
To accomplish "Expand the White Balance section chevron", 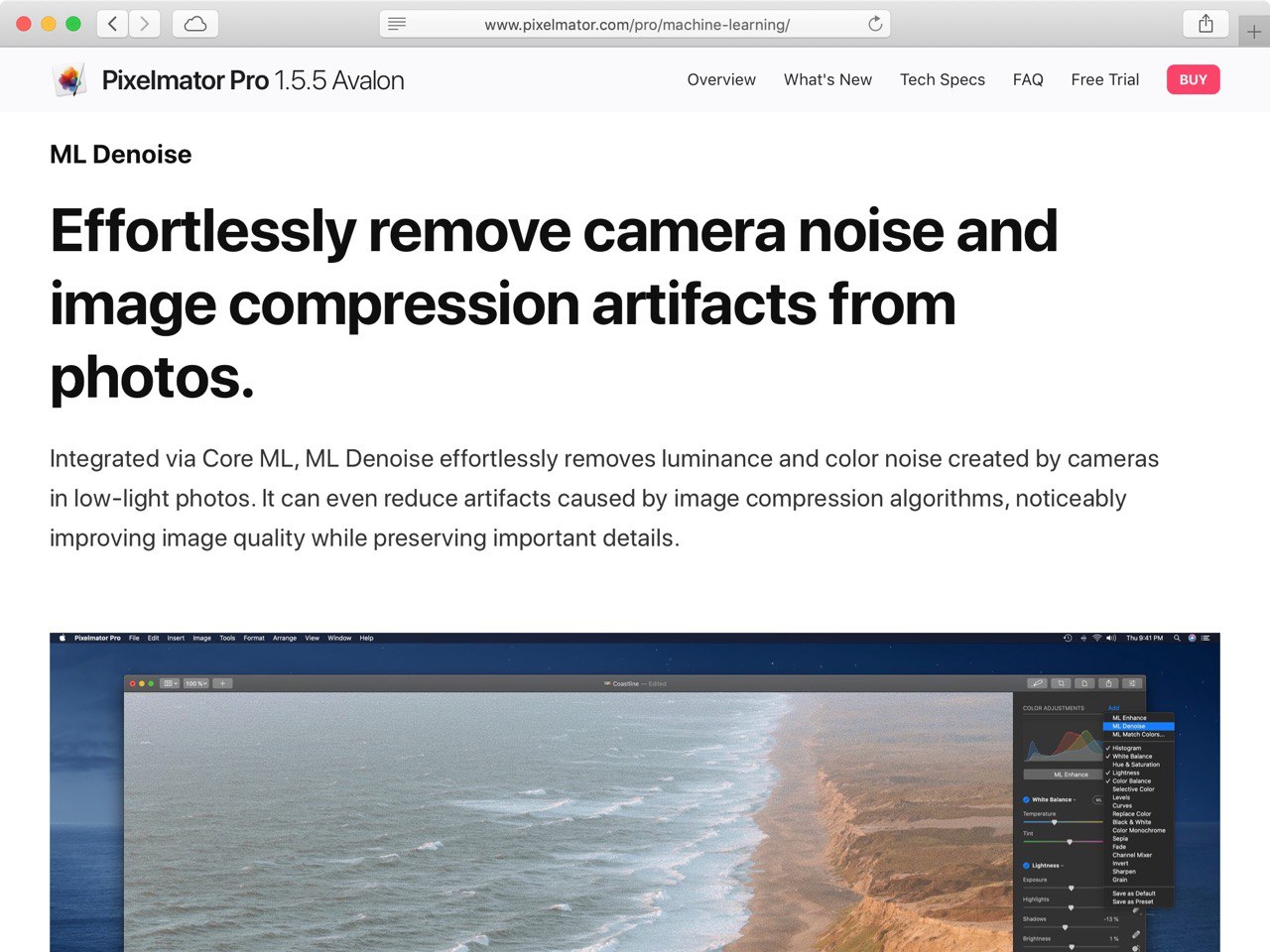I will [1075, 800].
